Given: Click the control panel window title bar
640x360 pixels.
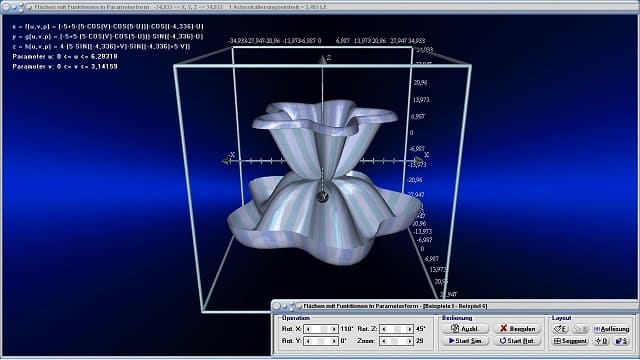Looking at the screenshot, I should pos(455,306).
